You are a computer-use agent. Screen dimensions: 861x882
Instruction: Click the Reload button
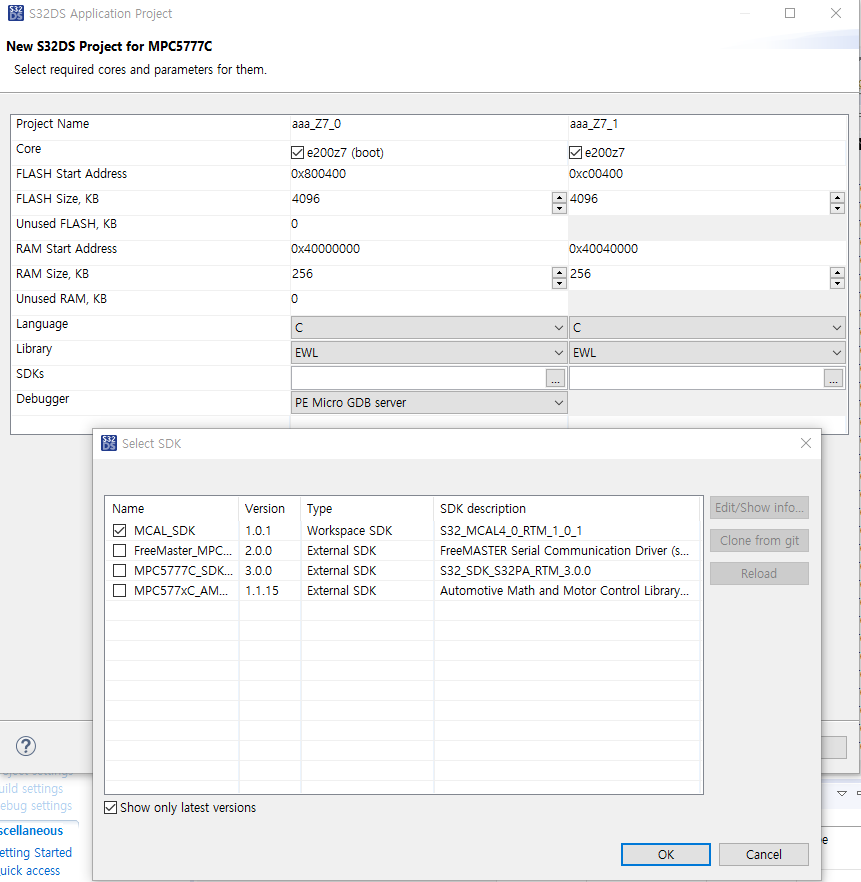pyautogui.click(x=759, y=574)
